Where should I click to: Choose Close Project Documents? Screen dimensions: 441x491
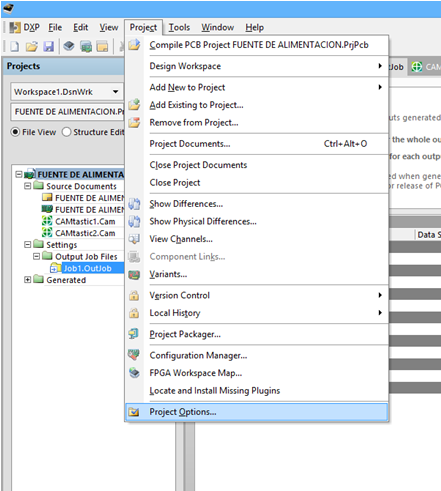click(257, 165)
